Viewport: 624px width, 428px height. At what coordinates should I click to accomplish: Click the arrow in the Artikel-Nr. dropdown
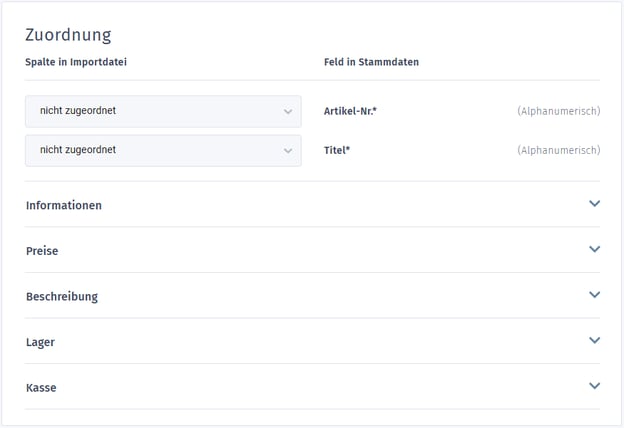click(288, 112)
